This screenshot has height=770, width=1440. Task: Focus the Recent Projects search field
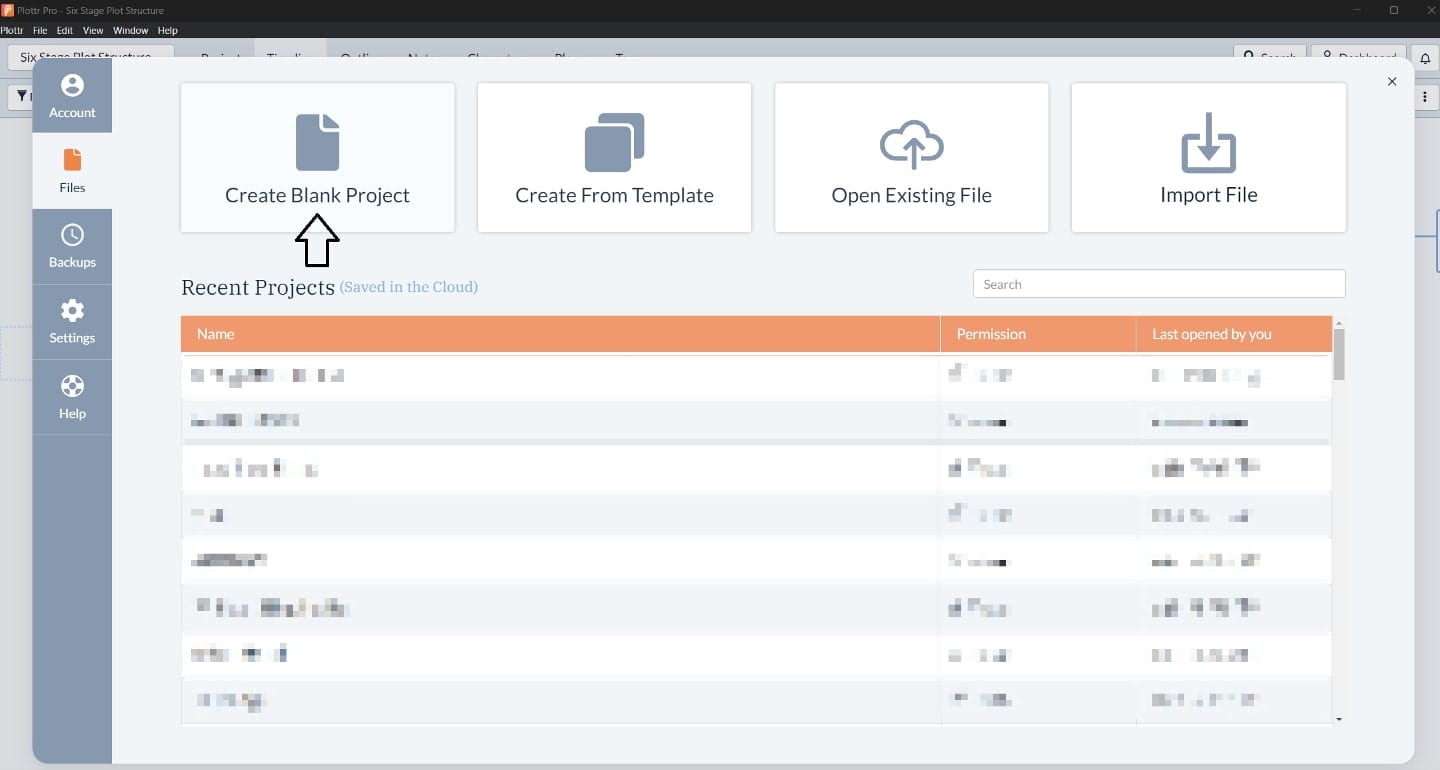point(1159,284)
